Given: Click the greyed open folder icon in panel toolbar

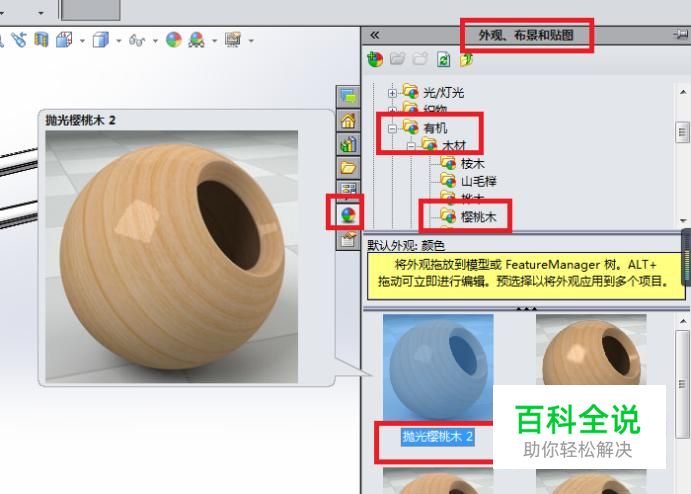Looking at the screenshot, I should point(398,59).
